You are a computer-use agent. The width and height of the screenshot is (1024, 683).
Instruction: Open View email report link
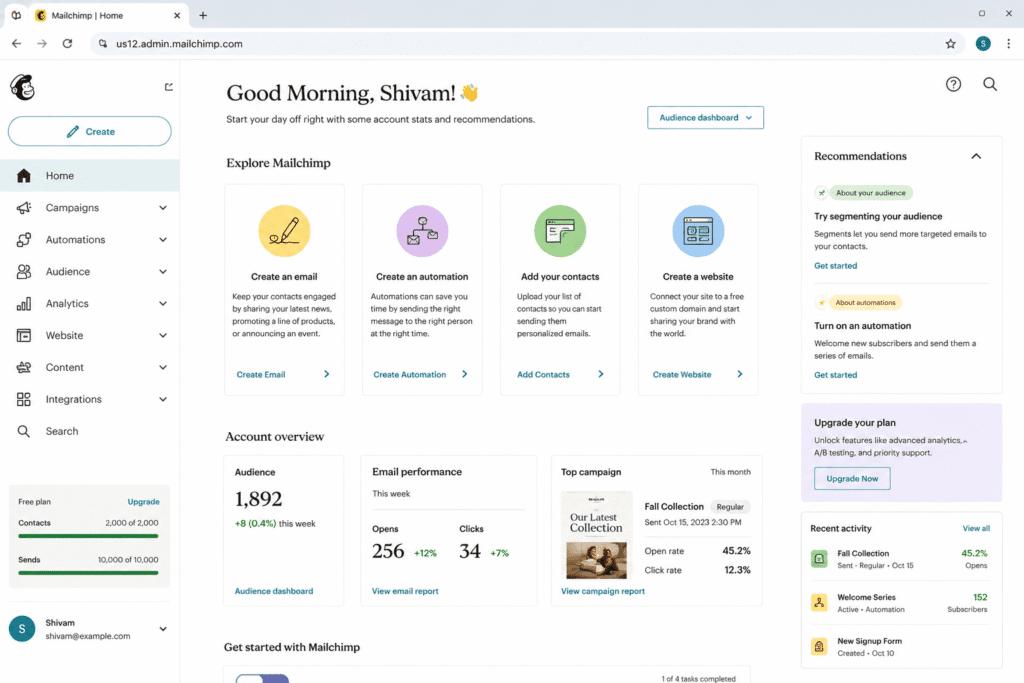click(405, 591)
